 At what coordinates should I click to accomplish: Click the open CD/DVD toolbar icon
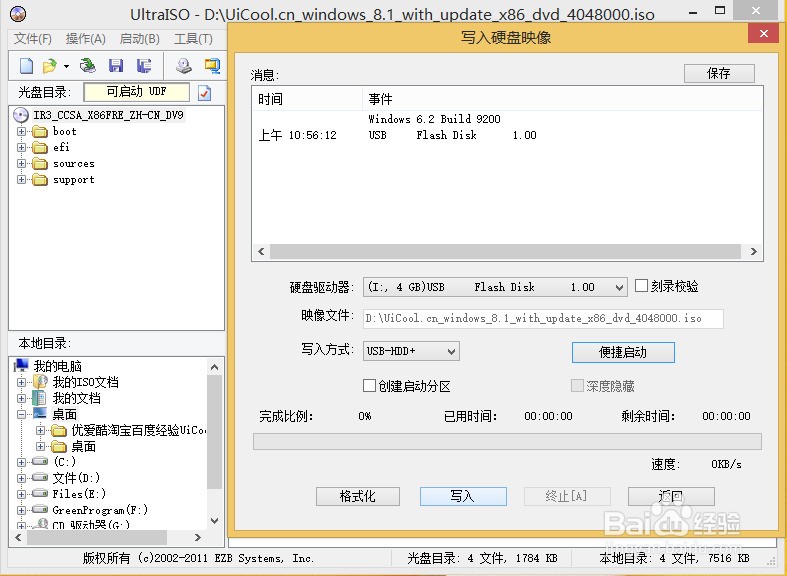click(87, 66)
